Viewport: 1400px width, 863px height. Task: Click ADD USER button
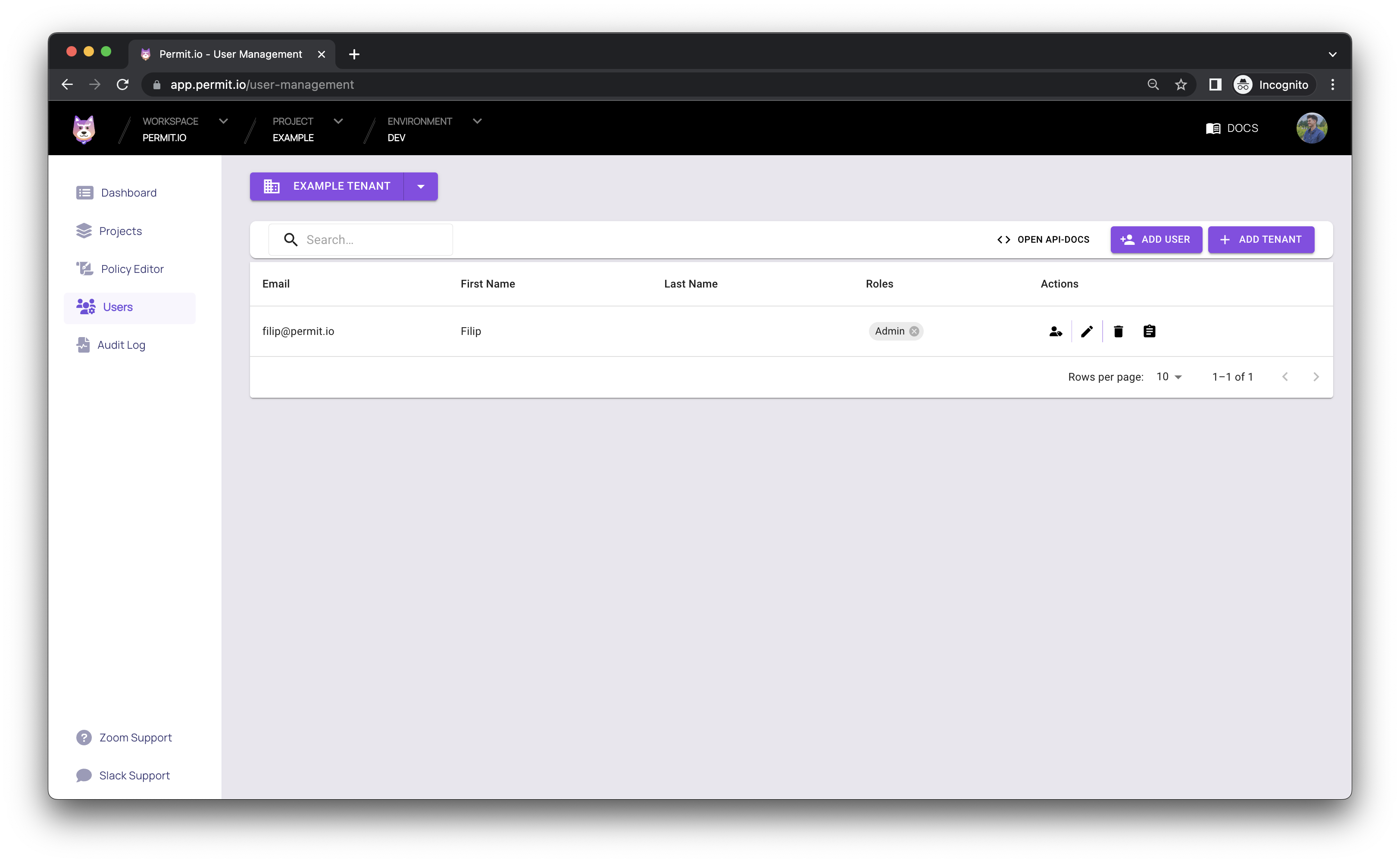[x=1155, y=239]
